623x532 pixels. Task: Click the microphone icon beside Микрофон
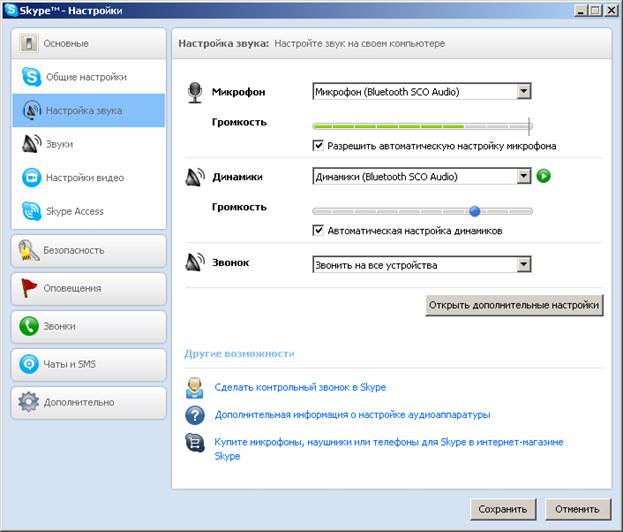195,93
